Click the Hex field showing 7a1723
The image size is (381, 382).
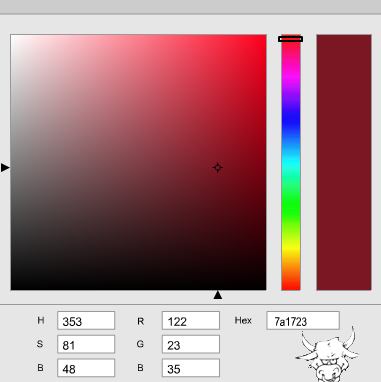coord(303,321)
